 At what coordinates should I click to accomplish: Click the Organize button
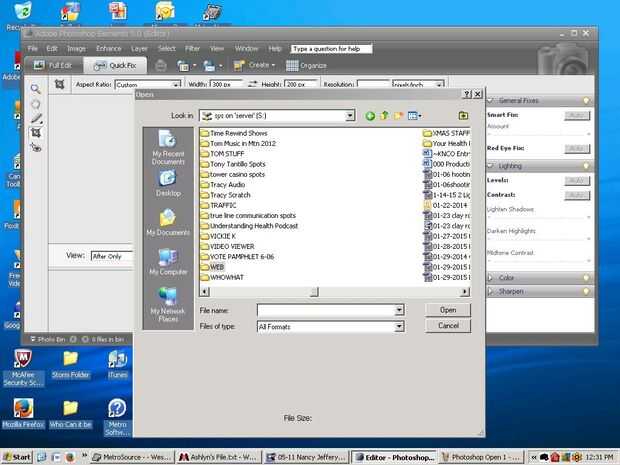(306, 66)
